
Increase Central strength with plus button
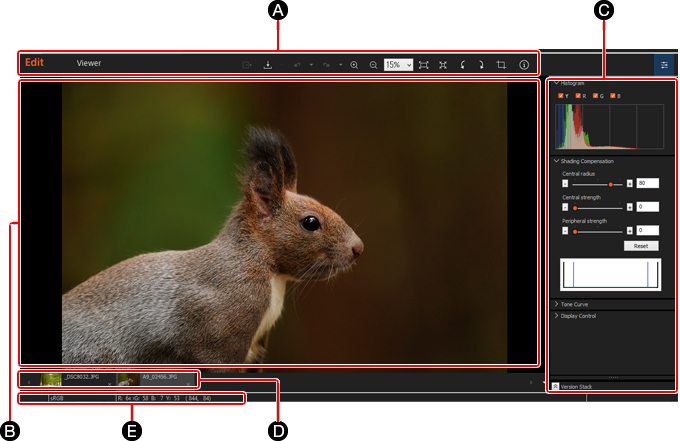pos(630,207)
